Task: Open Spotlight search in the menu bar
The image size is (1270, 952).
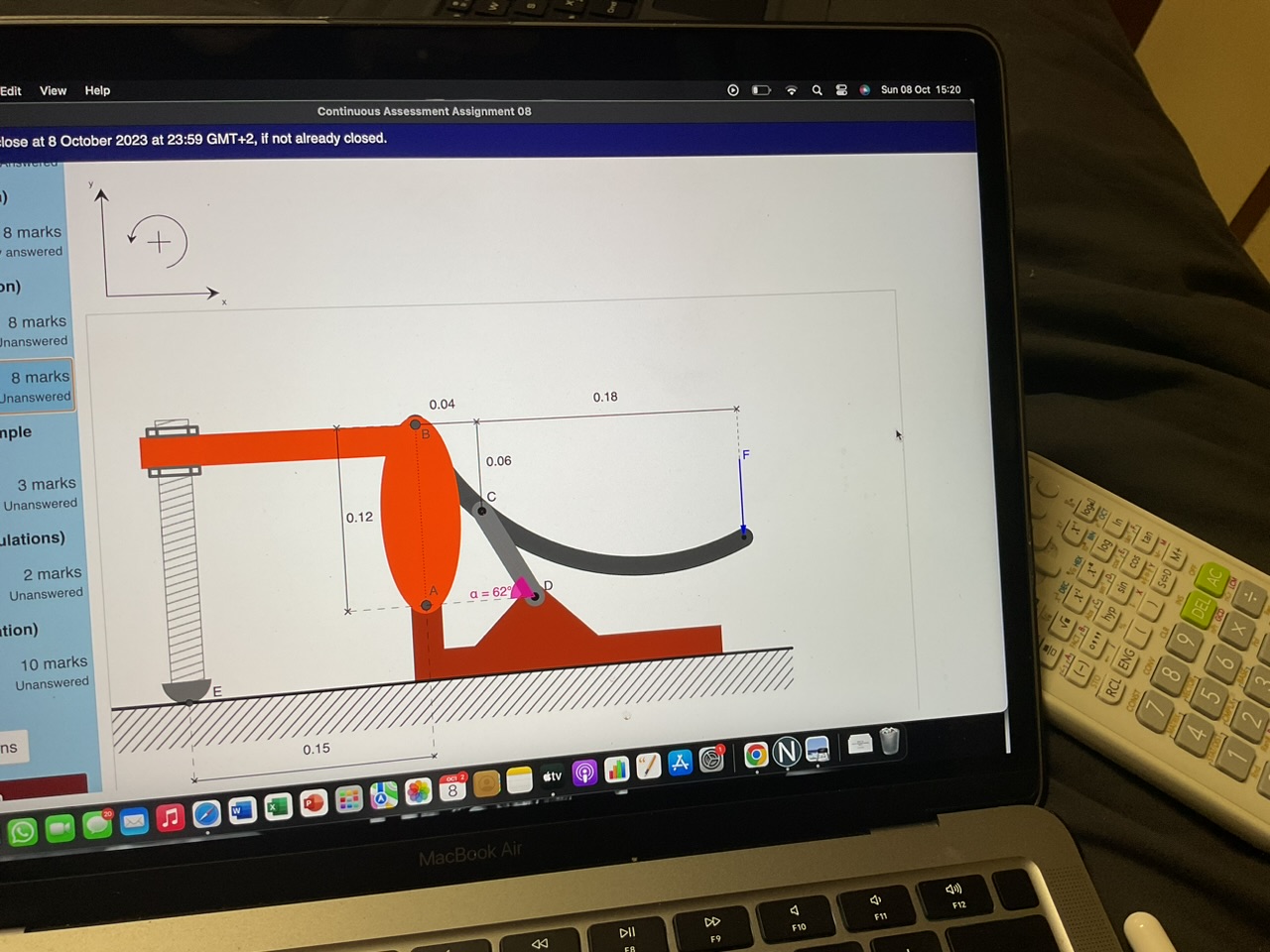Action: (x=816, y=89)
